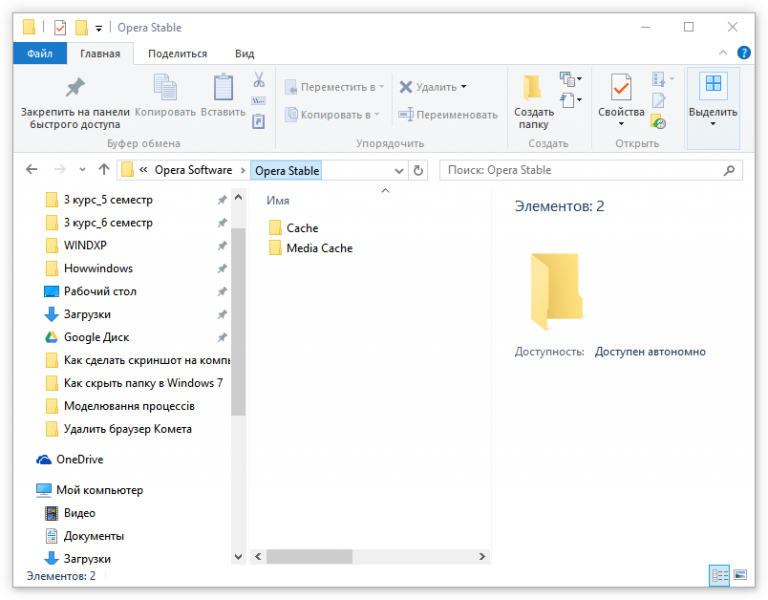
Task: Open recent locations dropdown arrow
Action: pyautogui.click(x=82, y=170)
